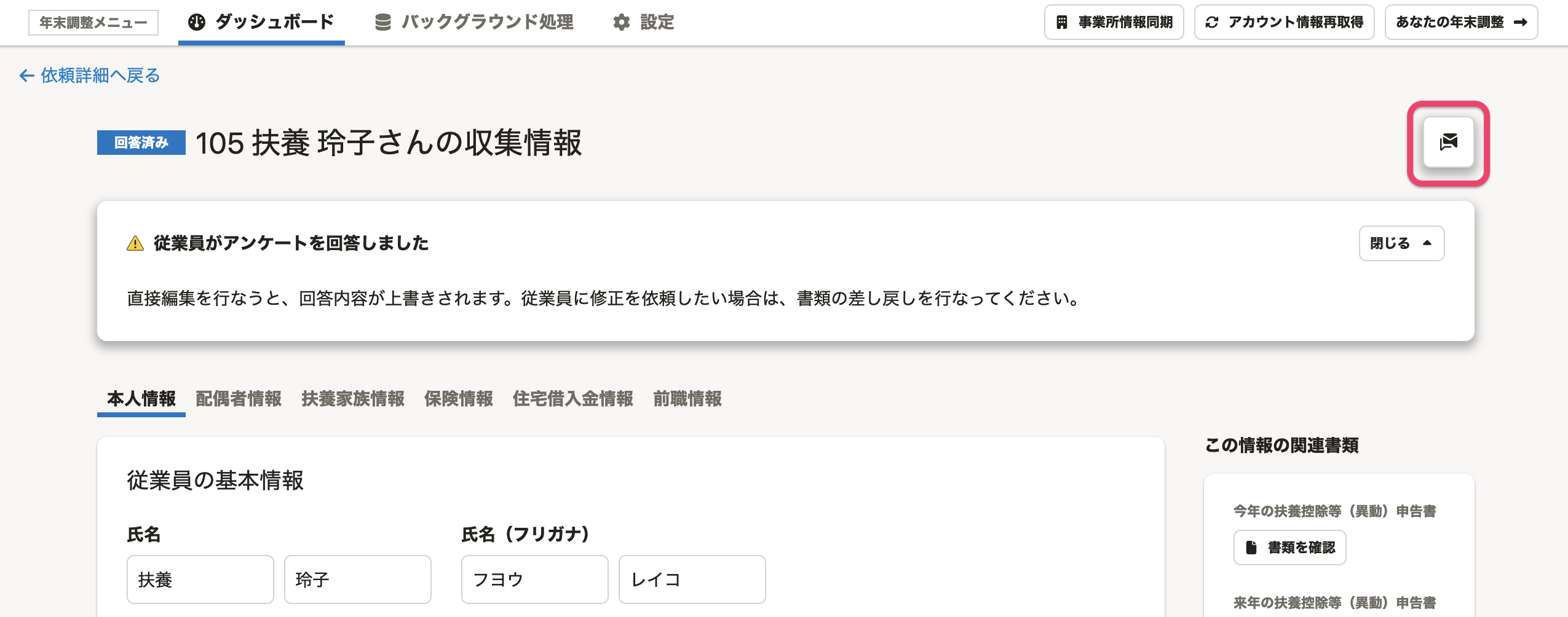Click the settings gear icon
Image resolution: width=1568 pixels, height=617 pixels.
[622, 23]
